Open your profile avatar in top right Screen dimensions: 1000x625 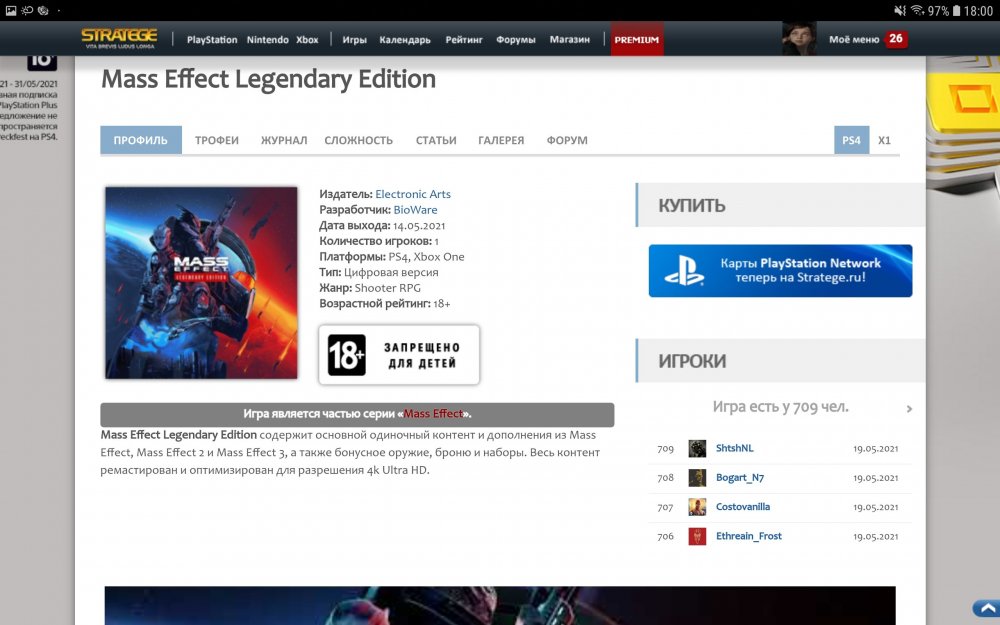click(x=797, y=38)
